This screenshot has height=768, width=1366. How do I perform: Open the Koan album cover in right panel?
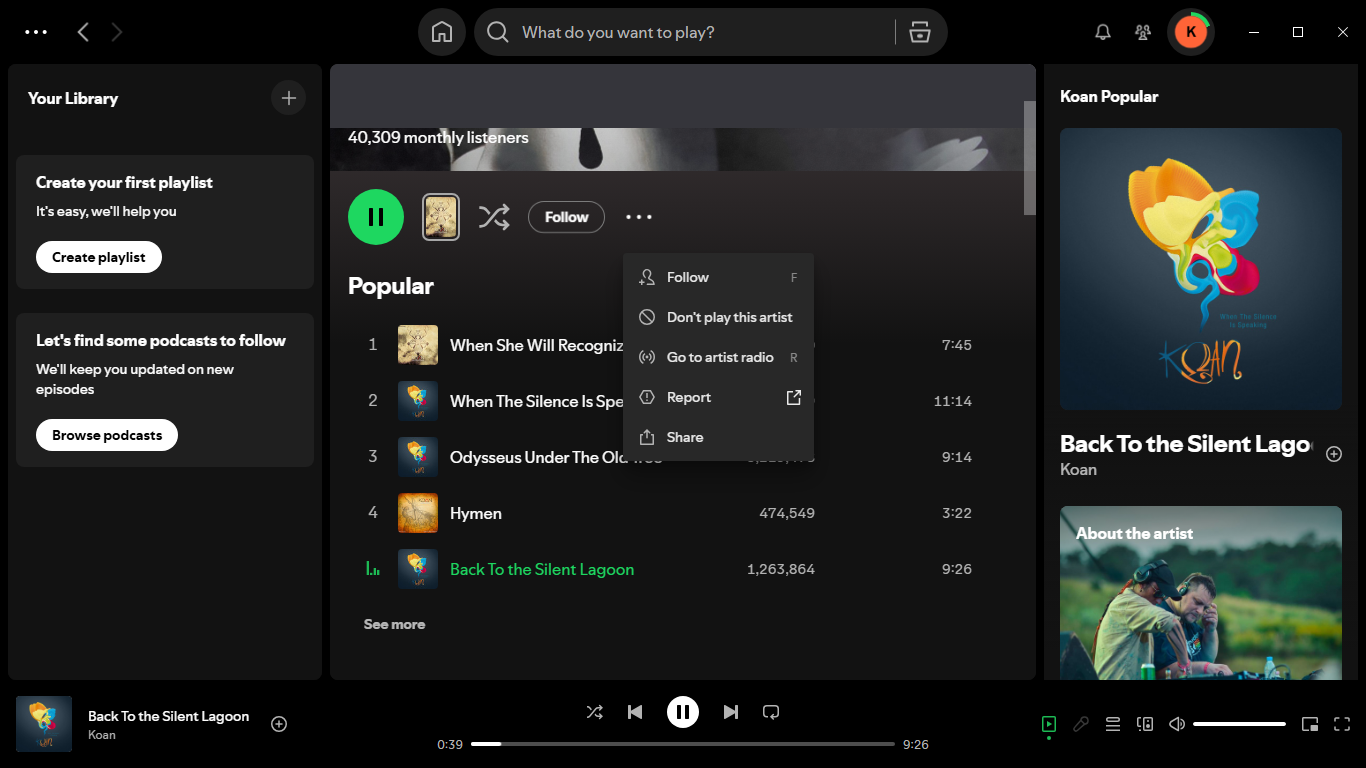(x=1201, y=269)
